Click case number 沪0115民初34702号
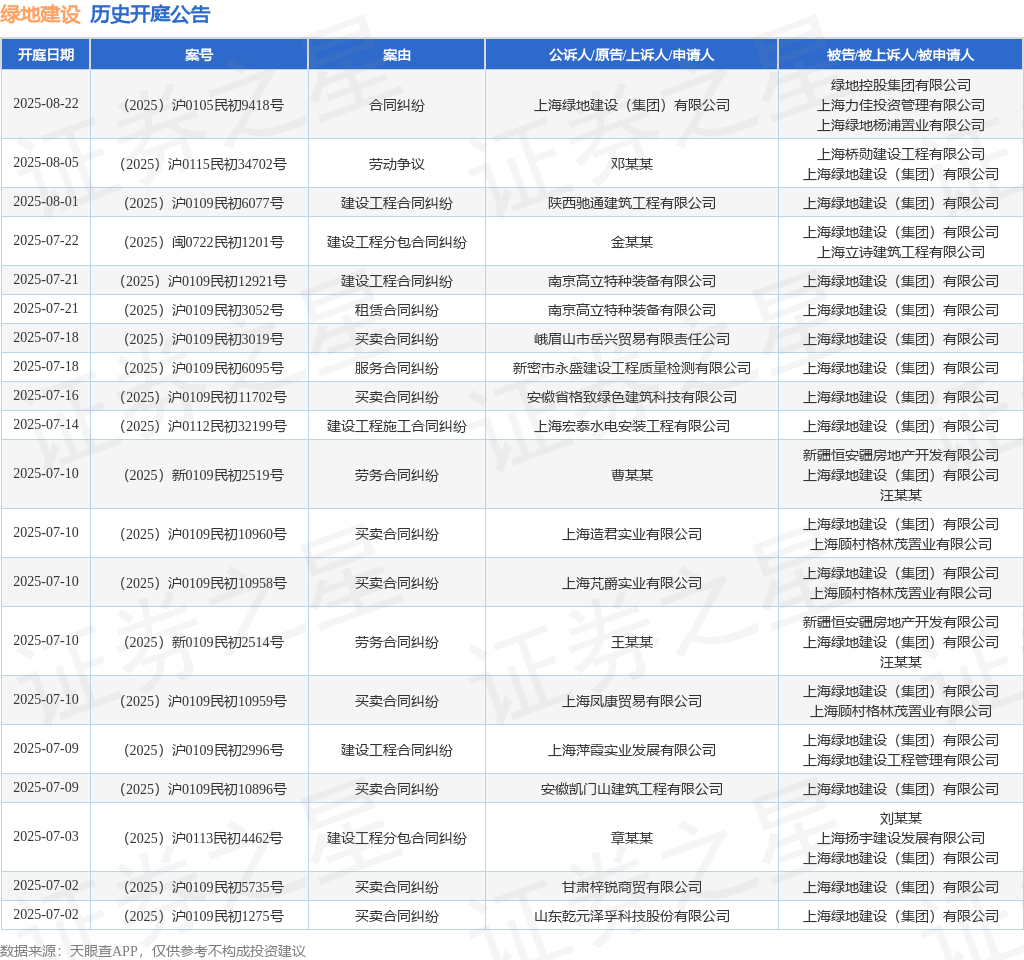 click(203, 164)
